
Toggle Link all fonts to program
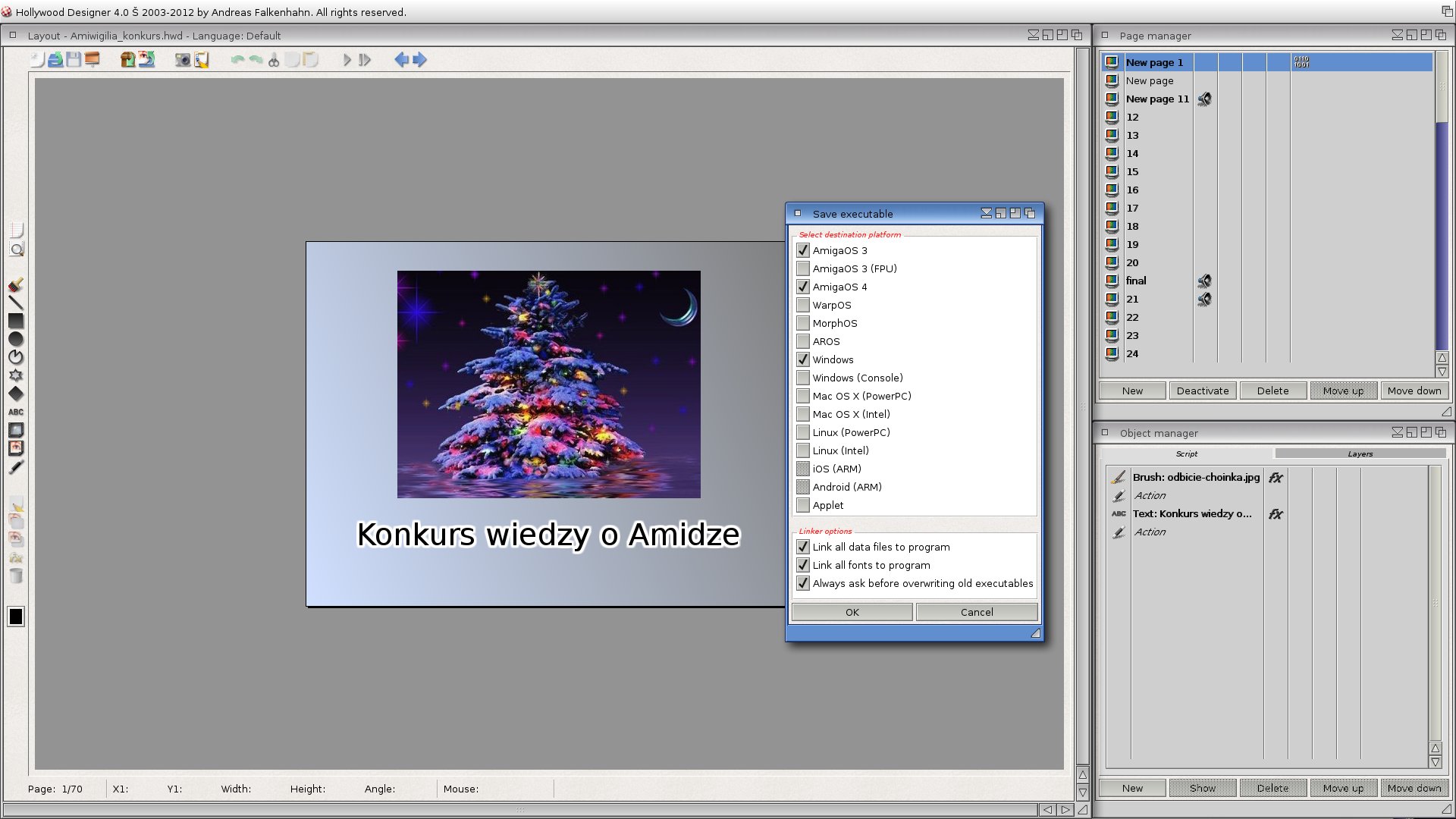click(803, 565)
